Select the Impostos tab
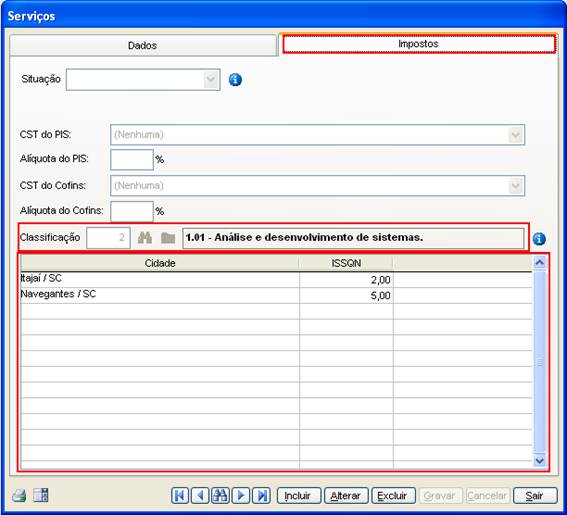 click(x=418, y=44)
